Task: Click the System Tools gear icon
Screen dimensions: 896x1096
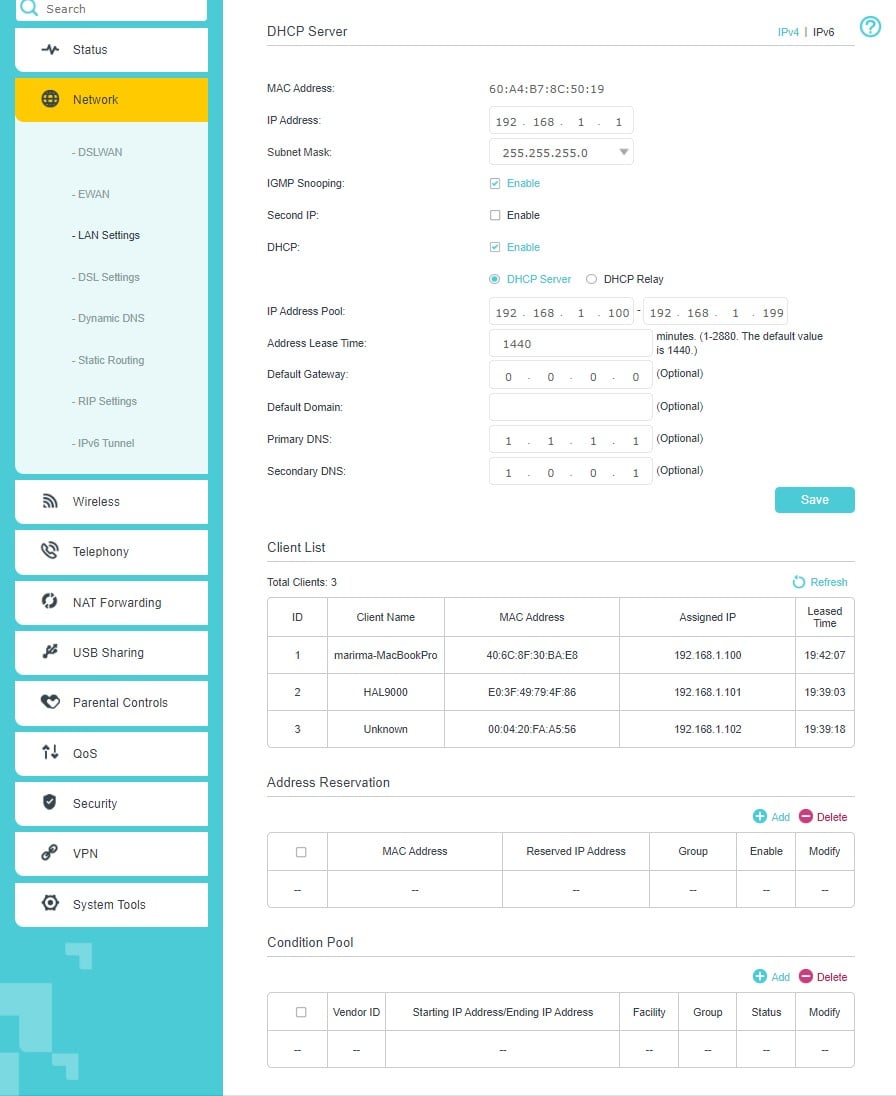Action: coord(50,903)
